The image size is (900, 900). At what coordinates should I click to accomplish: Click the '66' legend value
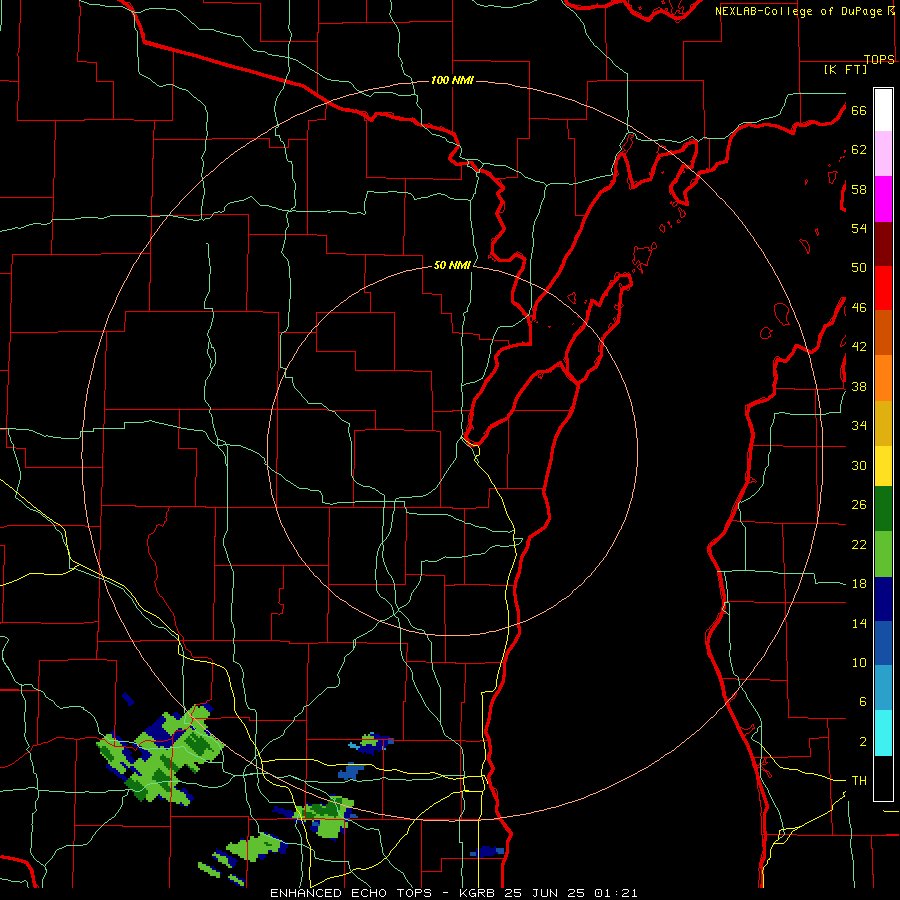[x=859, y=111]
